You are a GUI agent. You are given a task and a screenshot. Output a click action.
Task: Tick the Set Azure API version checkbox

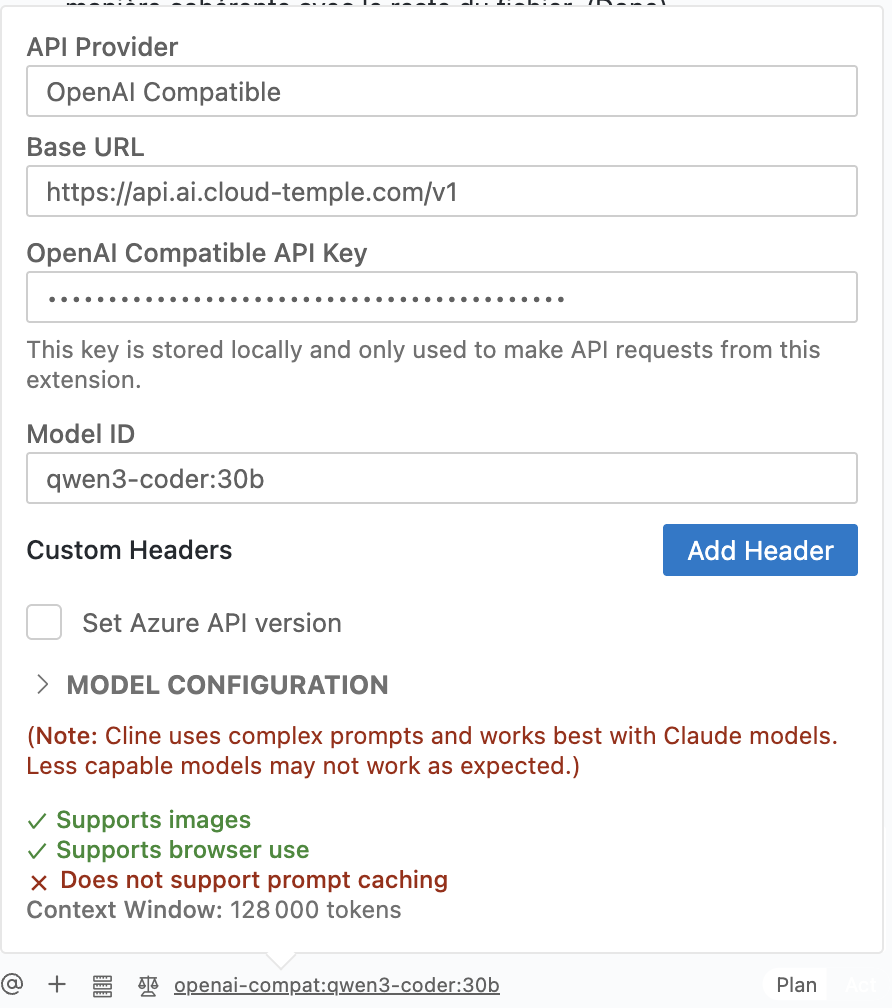click(x=44, y=622)
